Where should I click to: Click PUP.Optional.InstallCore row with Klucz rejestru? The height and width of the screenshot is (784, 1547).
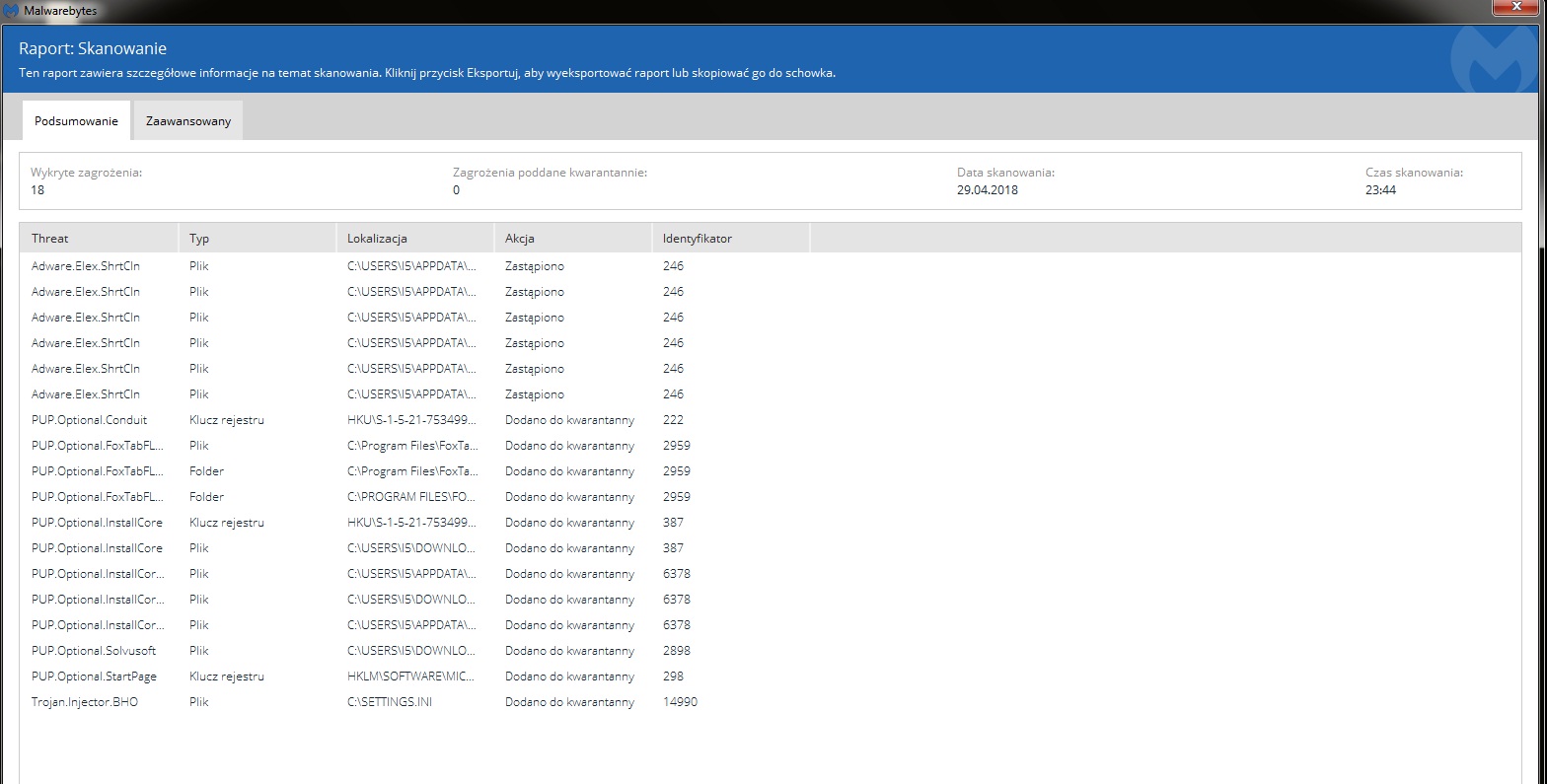pos(770,523)
